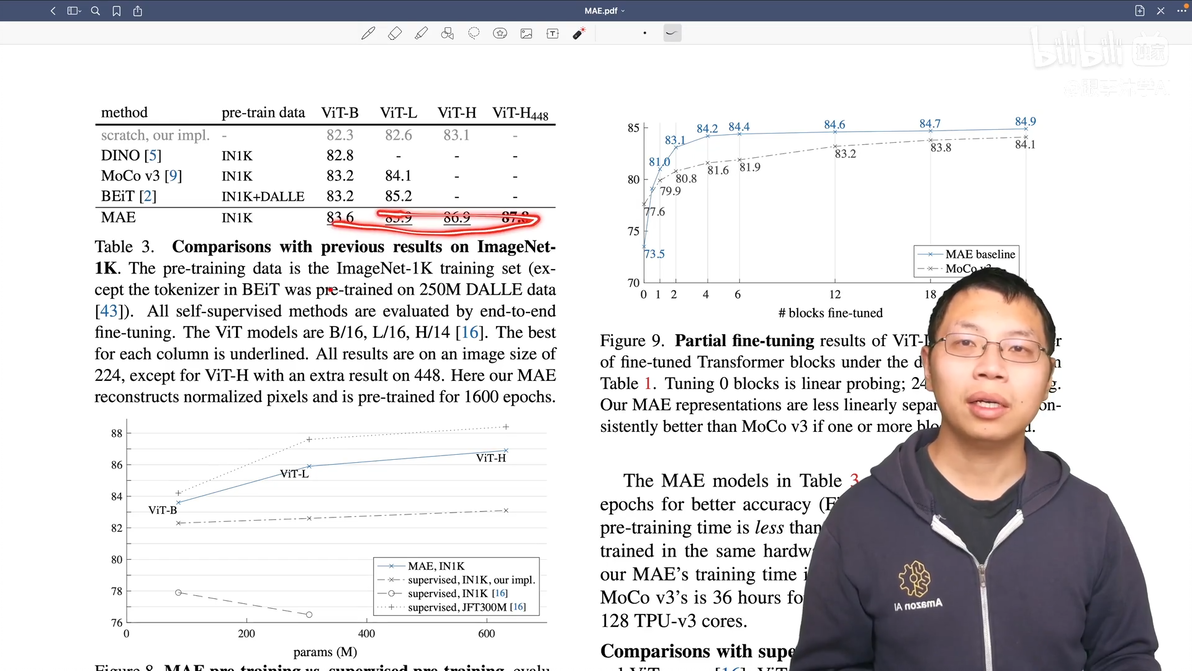Image resolution: width=1192 pixels, height=671 pixels.
Task: Open citation [16] after 'H/14' in caption
Action: pos(470,332)
